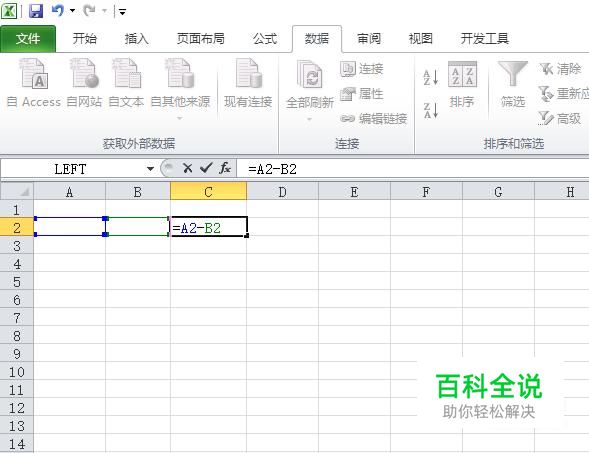
Task: Sort descending with Z-A icon
Action: 431,110
